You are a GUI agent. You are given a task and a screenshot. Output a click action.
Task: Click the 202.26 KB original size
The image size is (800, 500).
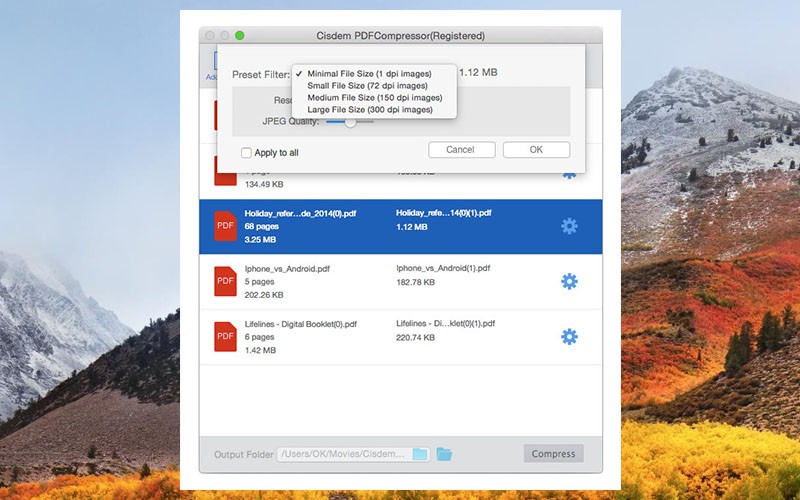(x=264, y=295)
